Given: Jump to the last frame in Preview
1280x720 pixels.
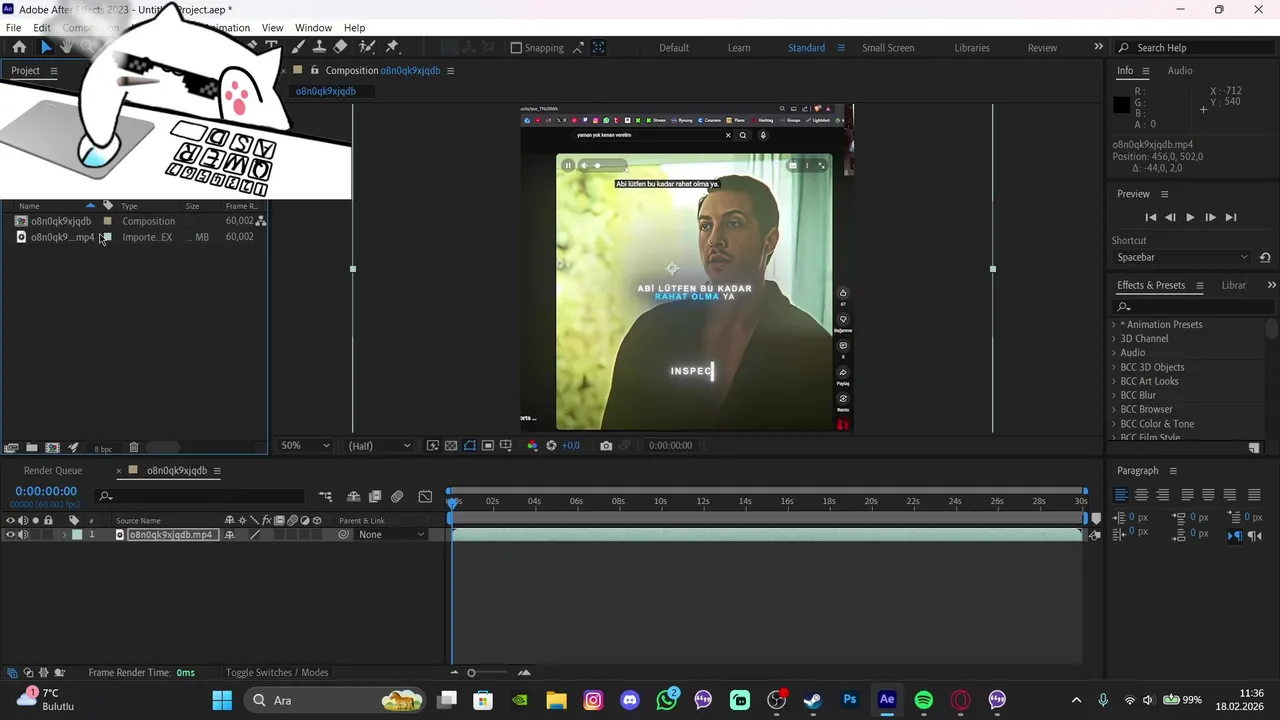Looking at the screenshot, I should (1231, 217).
